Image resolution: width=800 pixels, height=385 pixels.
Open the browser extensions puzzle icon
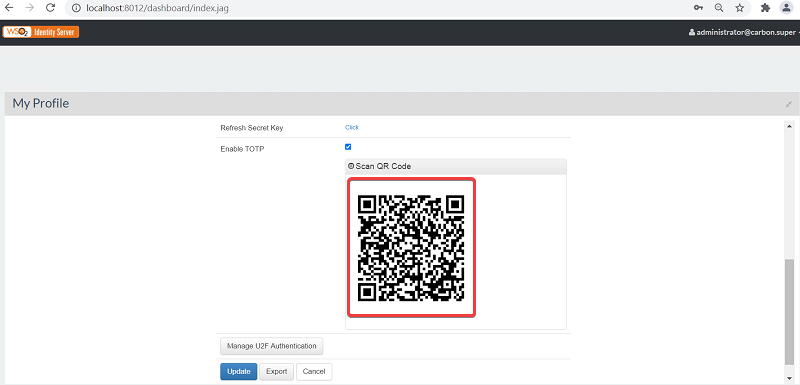pyautogui.click(x=765, y=8)
